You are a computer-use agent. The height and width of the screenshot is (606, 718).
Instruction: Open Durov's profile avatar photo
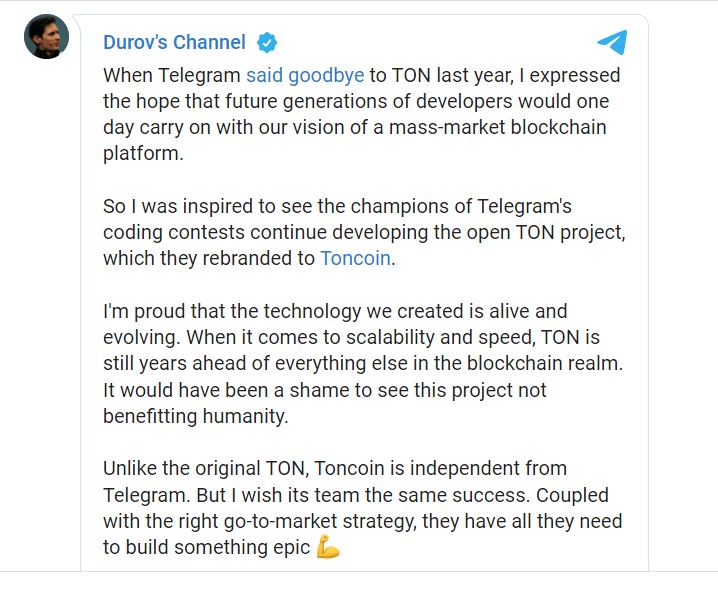[x=46, y=36]
